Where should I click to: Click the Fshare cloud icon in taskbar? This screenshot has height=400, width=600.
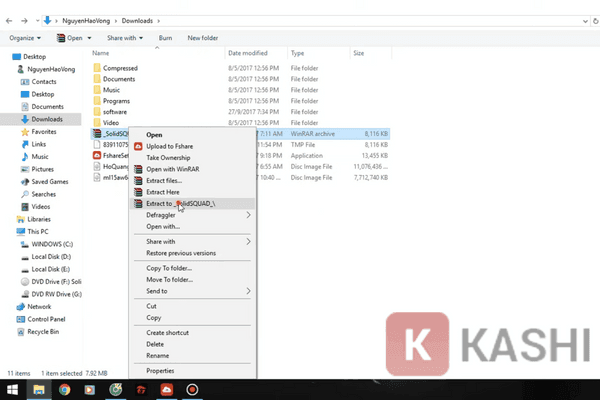coord(166,390)
